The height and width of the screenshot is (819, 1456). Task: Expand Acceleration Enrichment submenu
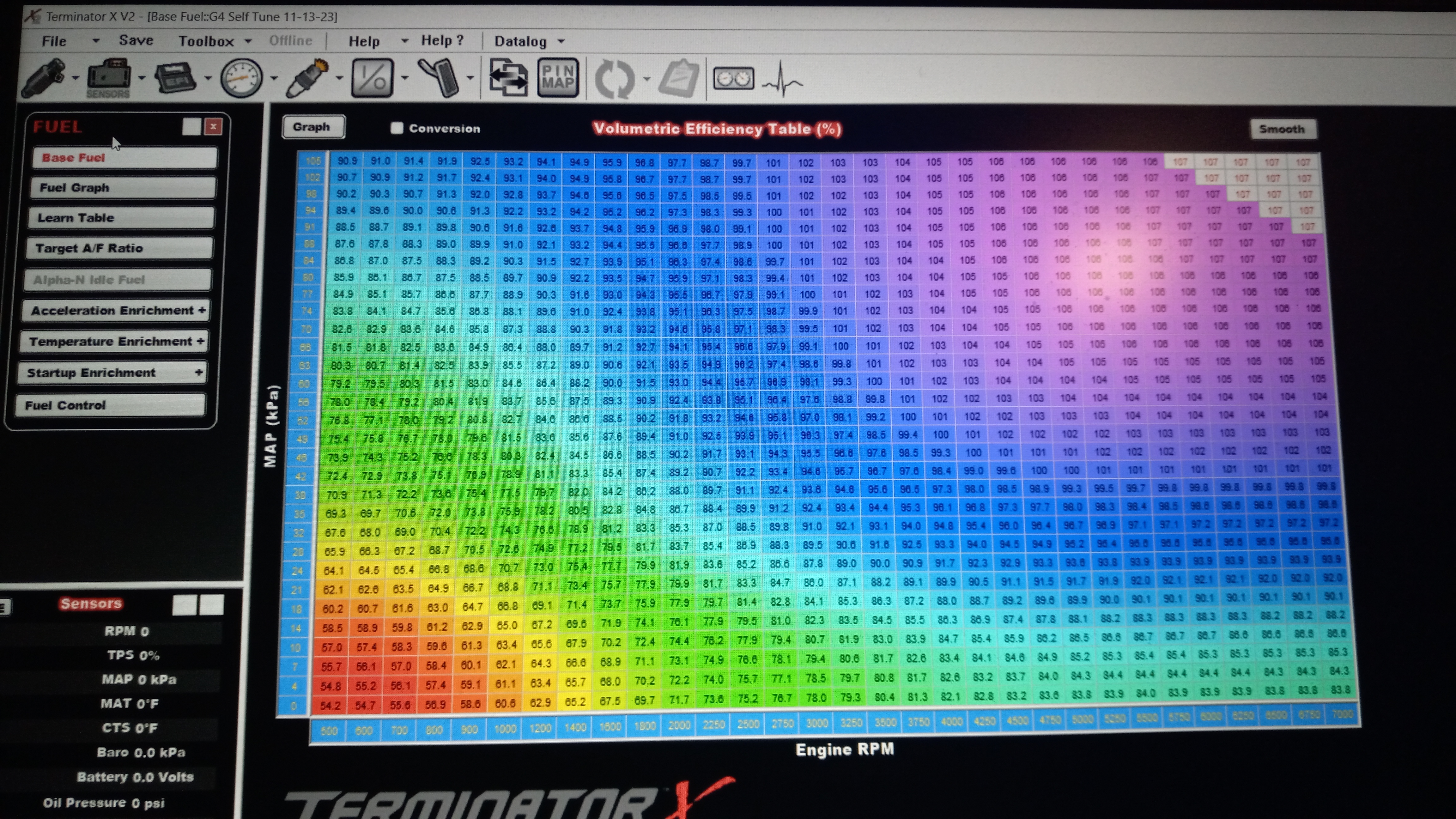click(202, 310)
